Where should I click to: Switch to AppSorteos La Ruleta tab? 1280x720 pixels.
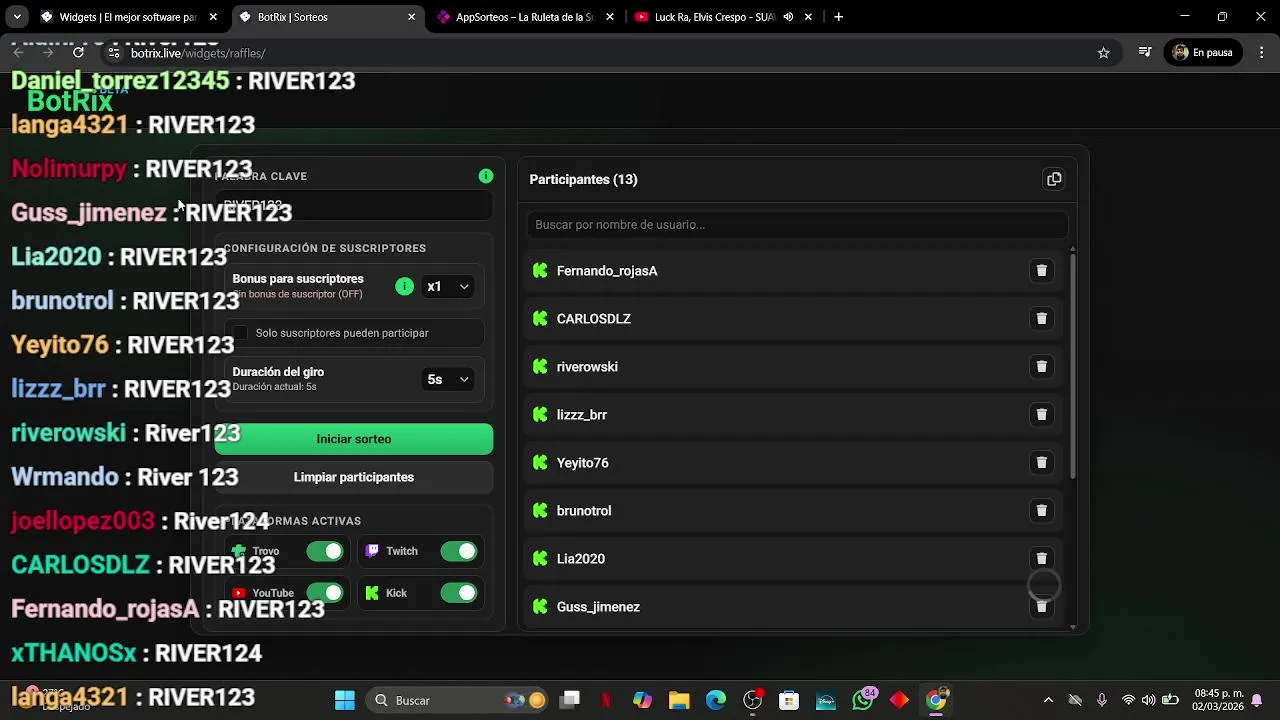coord(525,17)
